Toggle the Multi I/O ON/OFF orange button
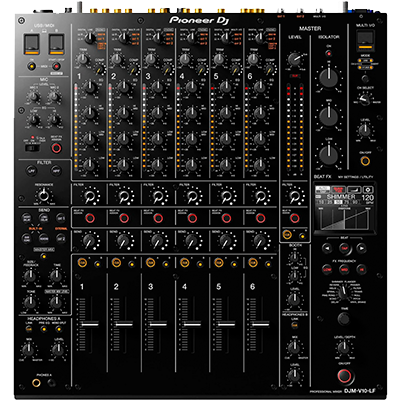Image resolution: width=400 pixels, height=400 pixels. tap(365, 161)
